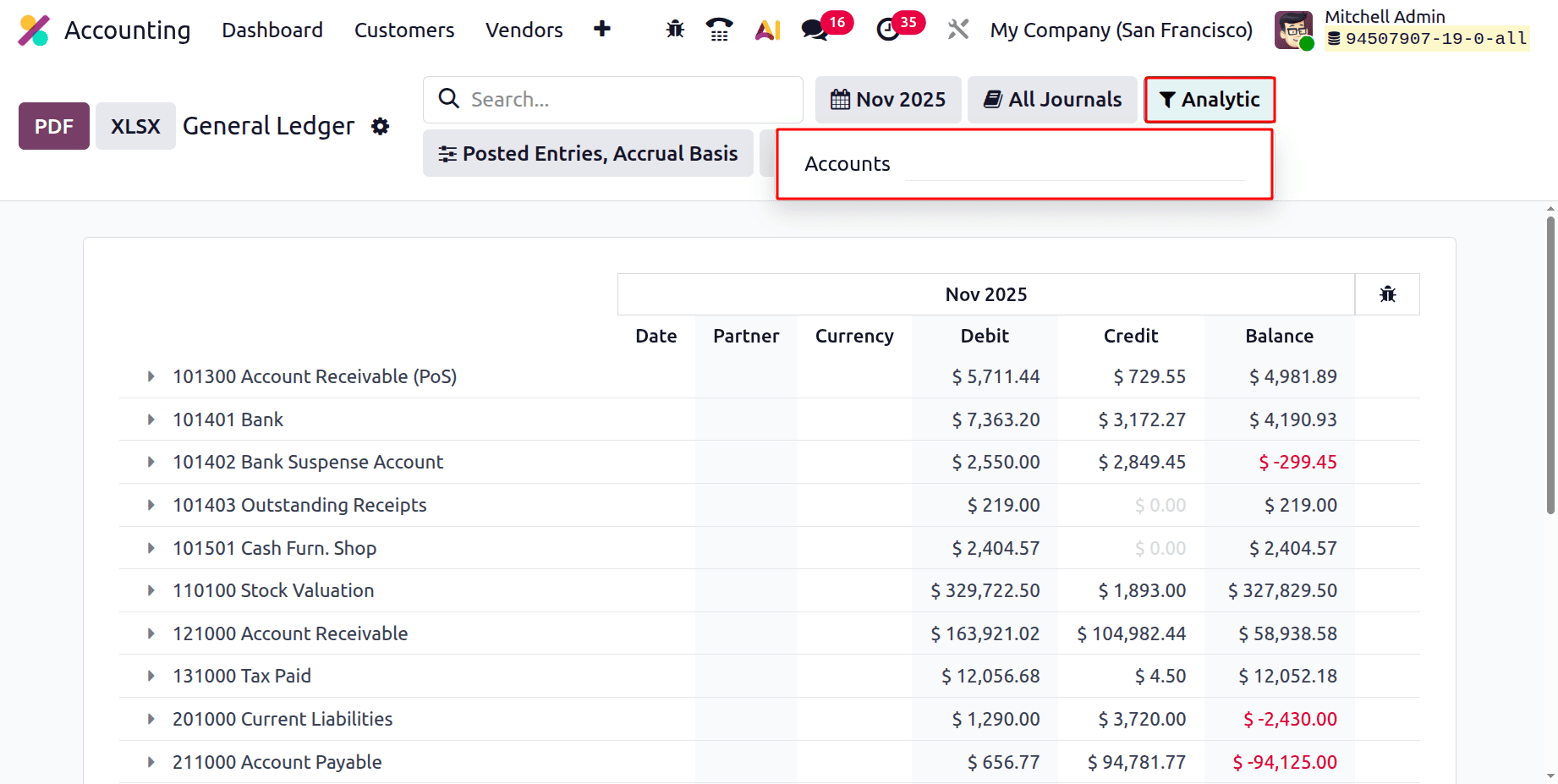Expand 131000 Tax Paid

pyautogui.click(x=151, y=676)
